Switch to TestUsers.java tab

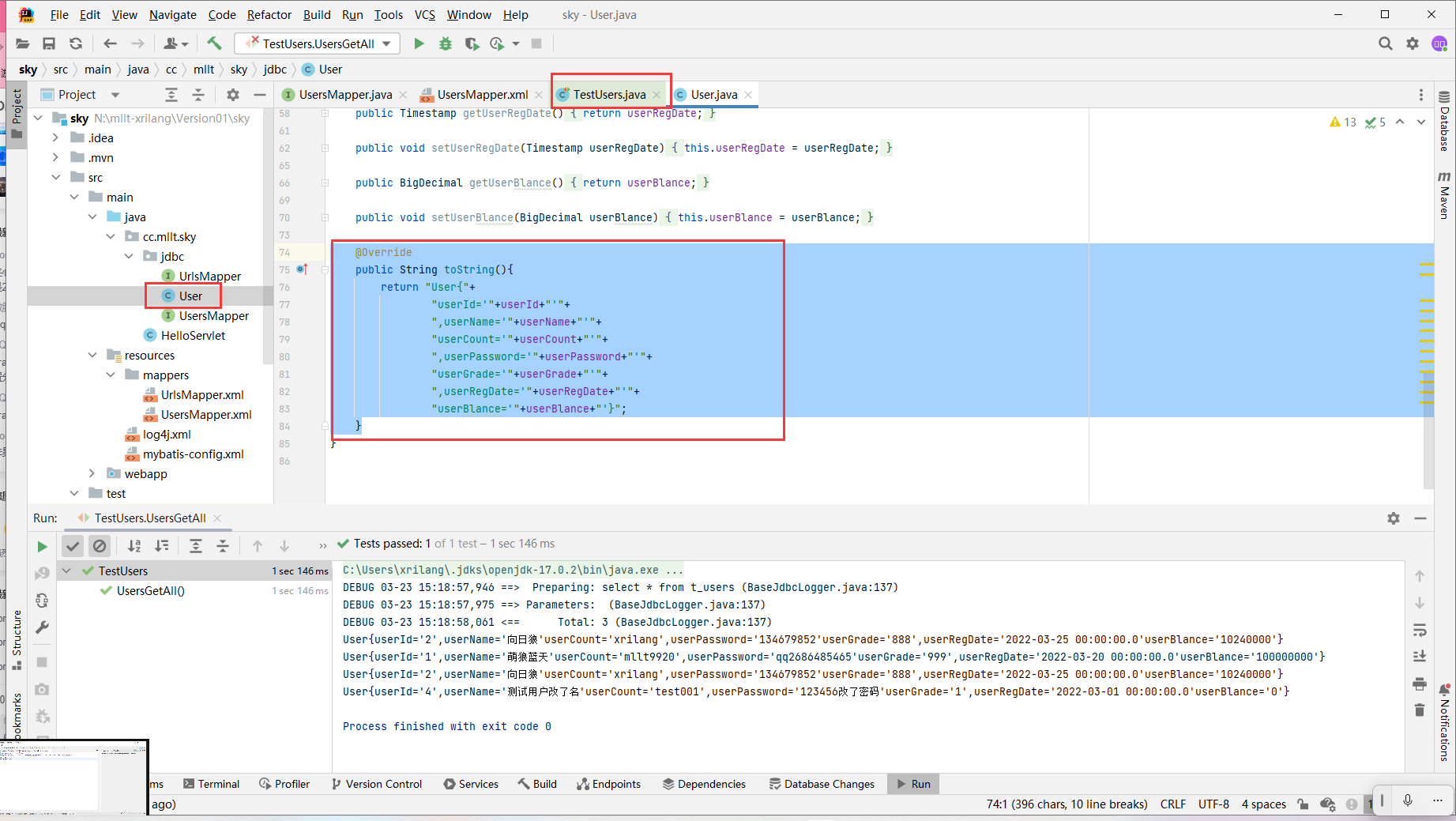pos(609,95)
